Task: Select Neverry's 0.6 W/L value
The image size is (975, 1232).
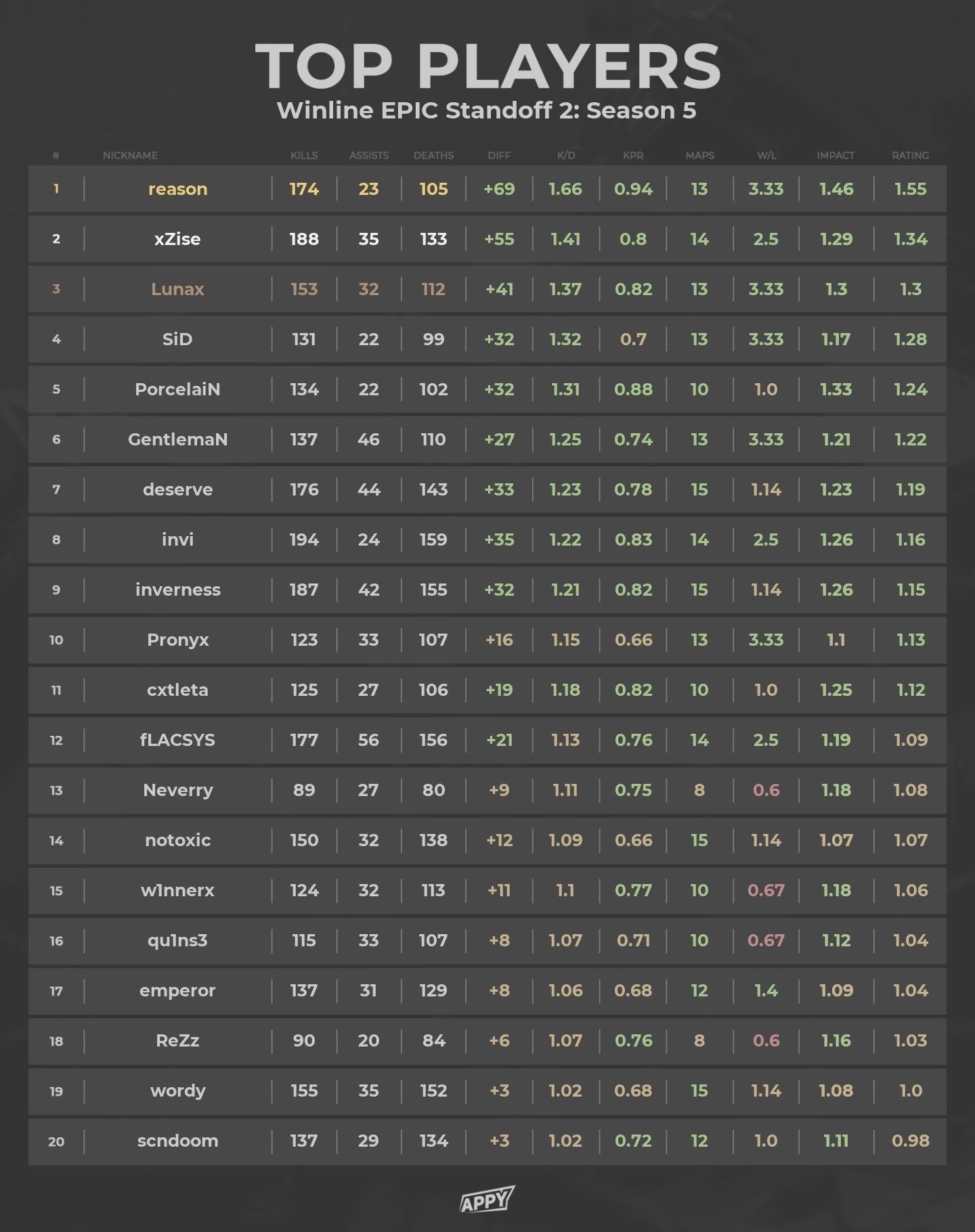Action: click(x=766, y=790)
